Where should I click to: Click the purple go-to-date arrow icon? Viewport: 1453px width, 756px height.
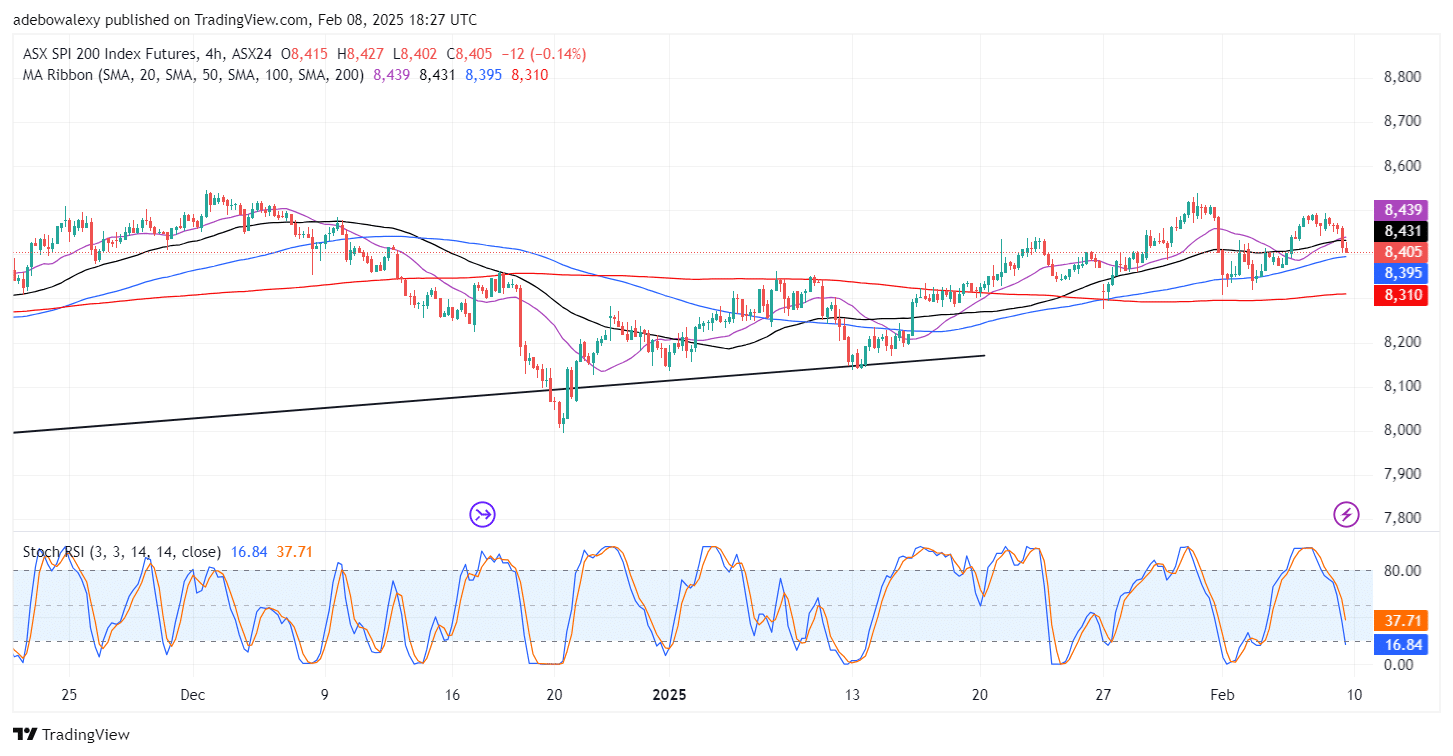coord(483,515)
